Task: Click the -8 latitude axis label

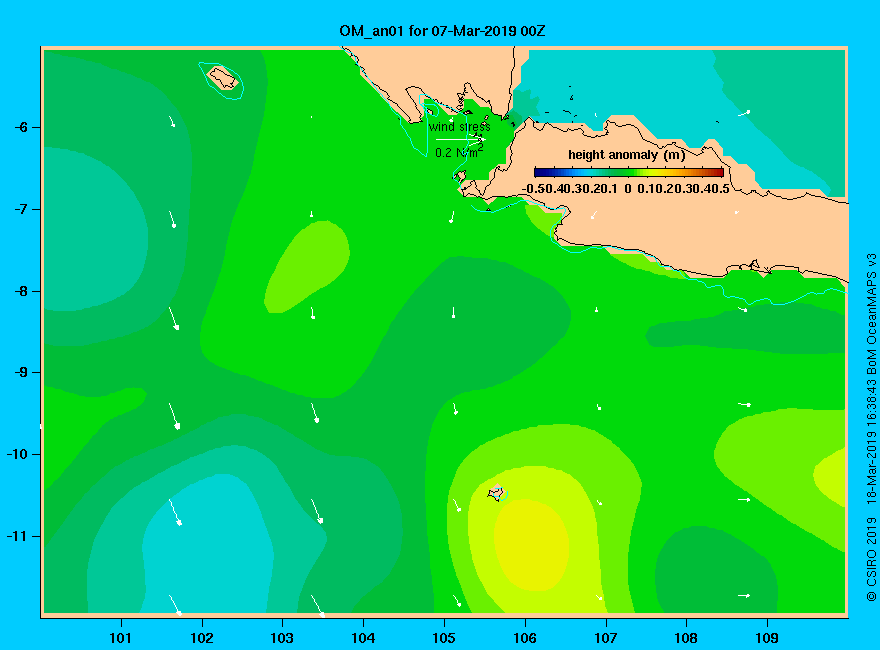Action: click(20, 291)
